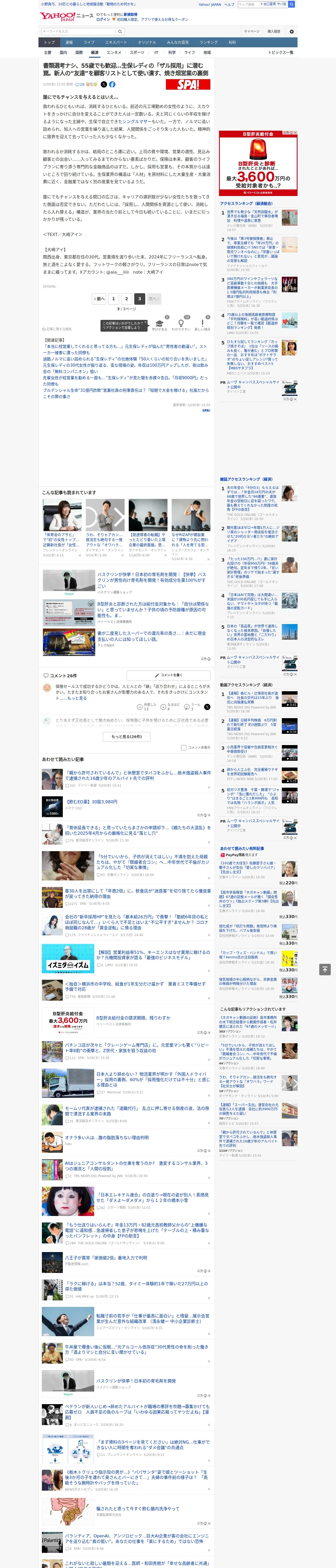The height and width of the screenshot is (1568, 336).
Task: Toggle the コメント非表示 checkbox
Action: tap(183, 747)
